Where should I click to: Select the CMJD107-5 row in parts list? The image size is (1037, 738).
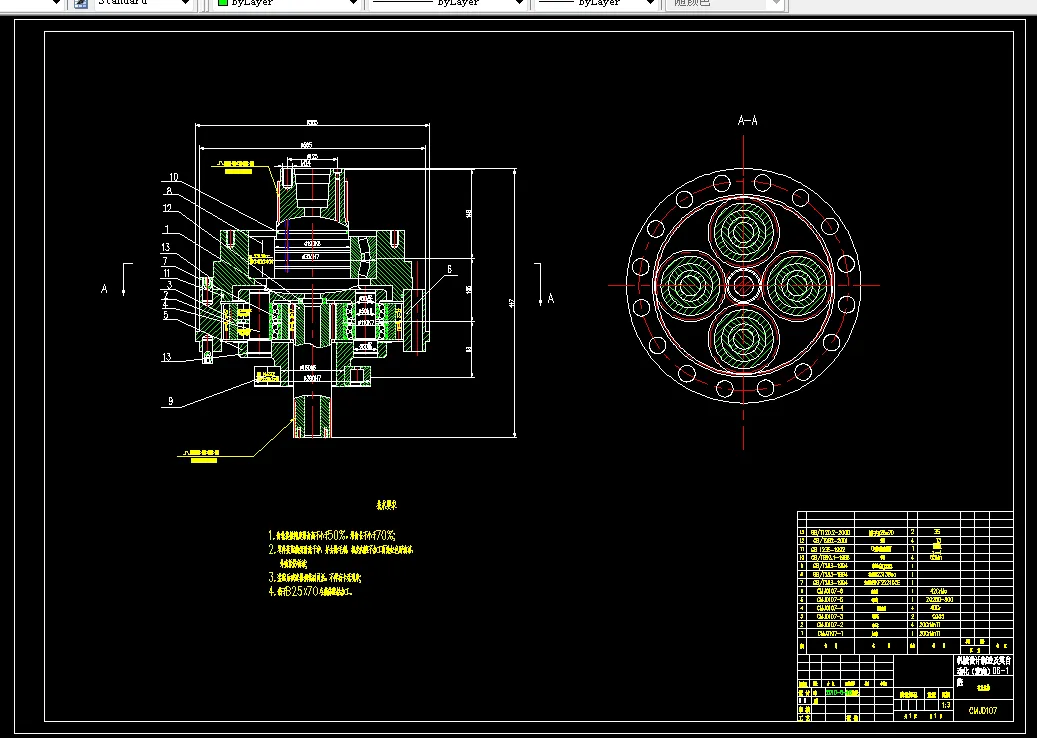click(905, 600)
